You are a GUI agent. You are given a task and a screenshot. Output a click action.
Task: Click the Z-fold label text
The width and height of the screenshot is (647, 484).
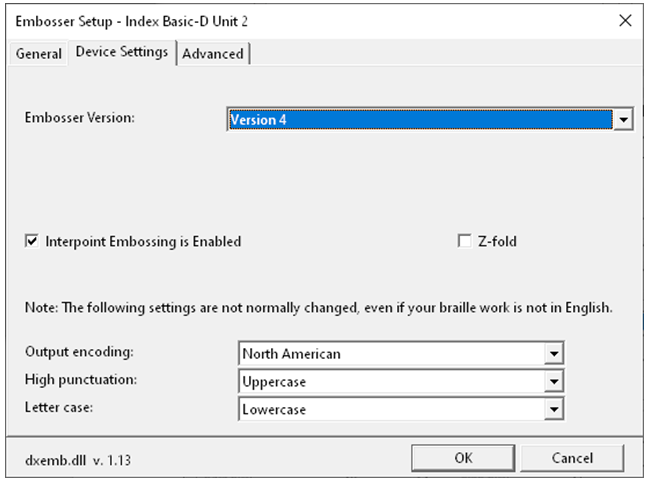(x=497, y=241)
